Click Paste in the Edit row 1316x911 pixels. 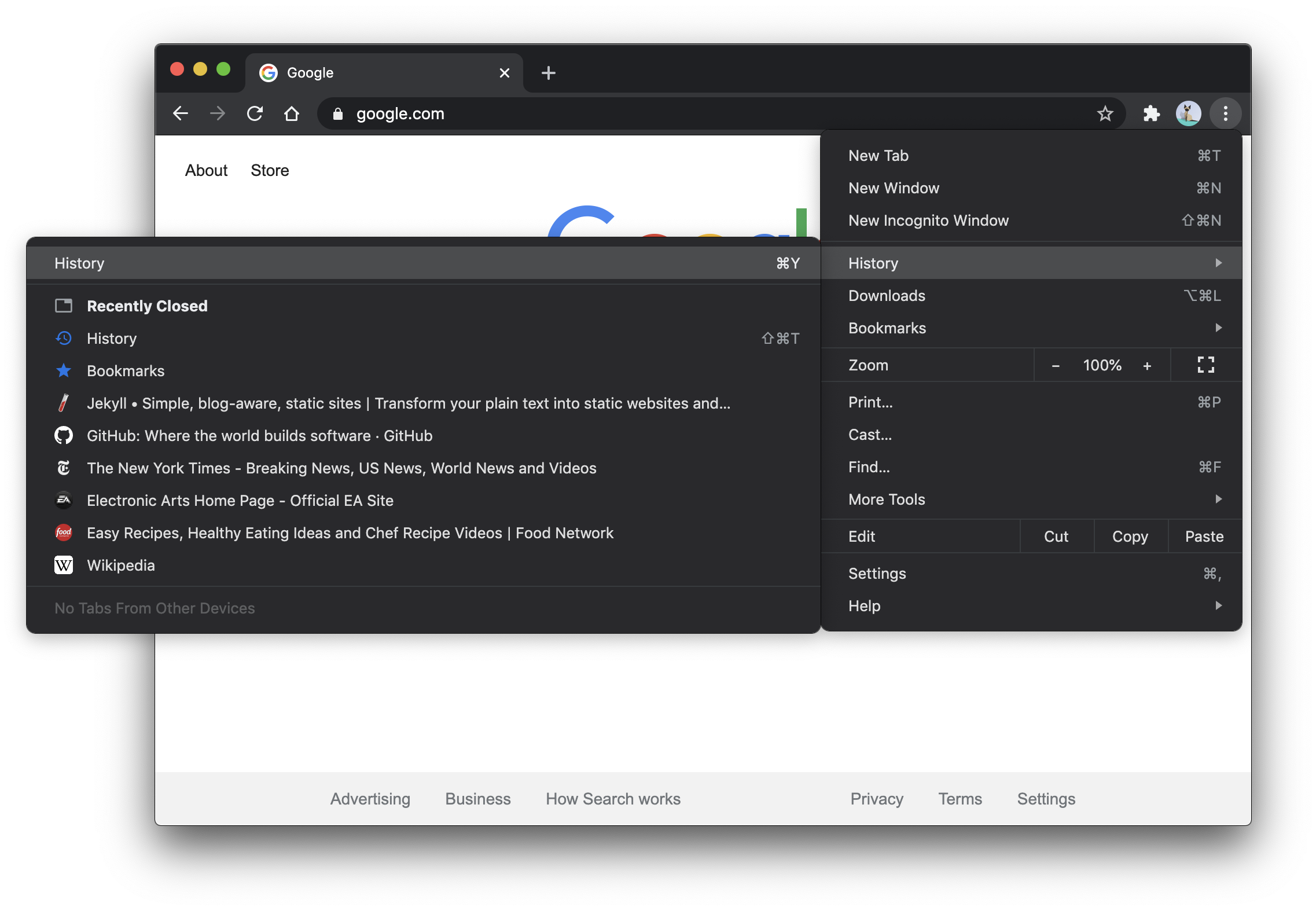tap(1204, 537)
